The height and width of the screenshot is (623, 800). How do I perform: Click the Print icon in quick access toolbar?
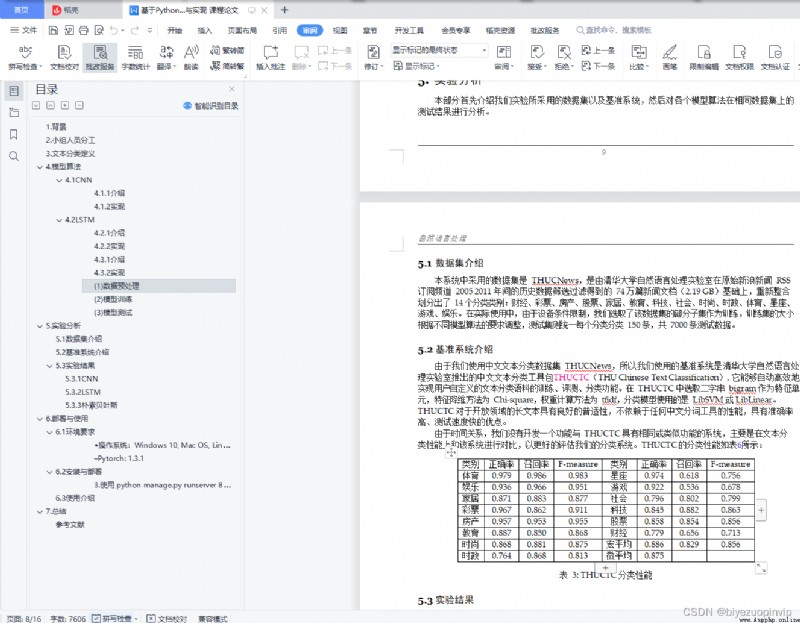pyautogui.click(x=84, y=31)
